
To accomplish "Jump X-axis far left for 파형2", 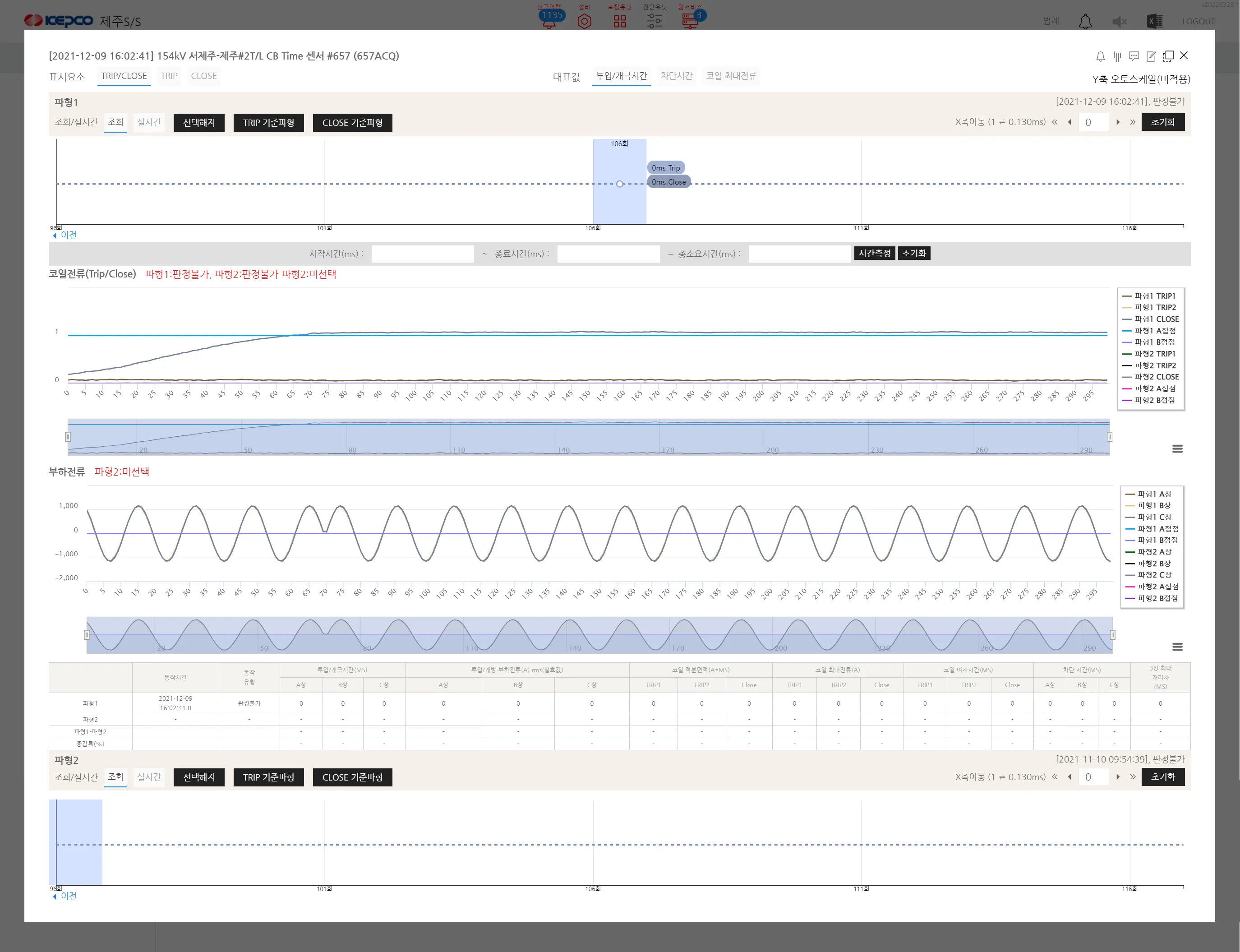I will [1055, 776].
